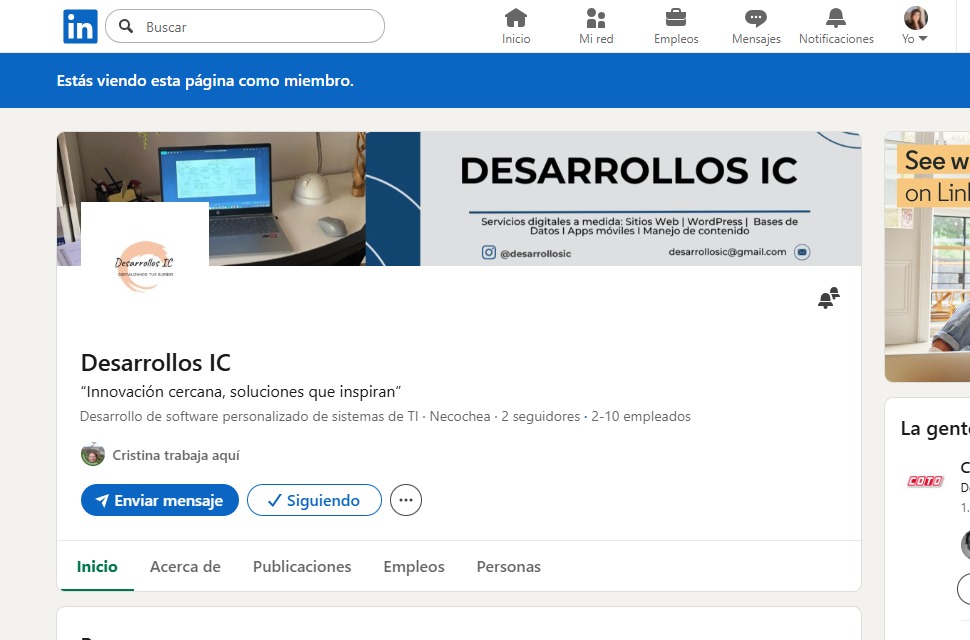Open Notificaciones bell icon
This screenshot has width=970, height=640.
[836, 18]
